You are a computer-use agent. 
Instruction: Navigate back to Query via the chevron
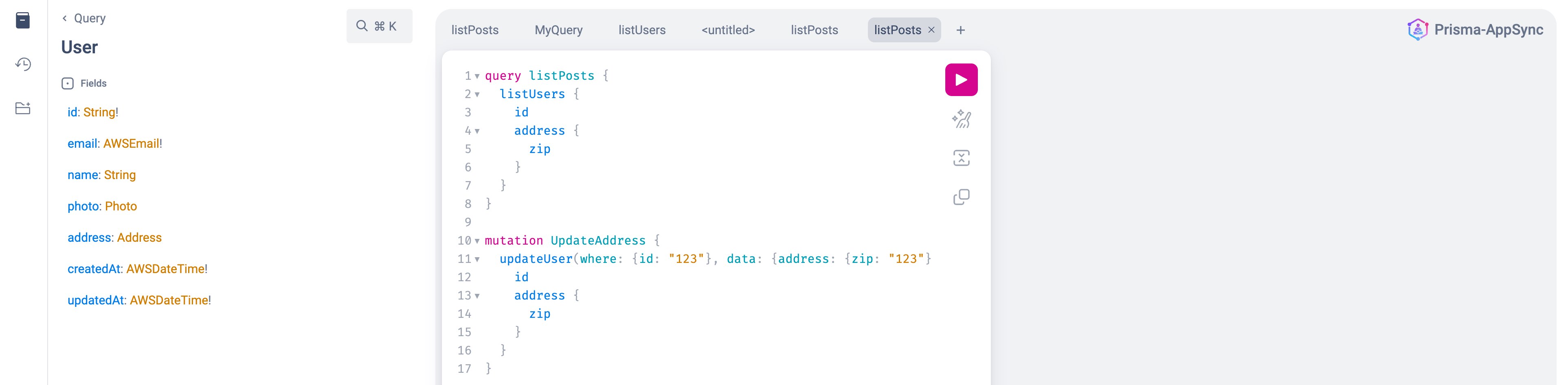[64, 18]
